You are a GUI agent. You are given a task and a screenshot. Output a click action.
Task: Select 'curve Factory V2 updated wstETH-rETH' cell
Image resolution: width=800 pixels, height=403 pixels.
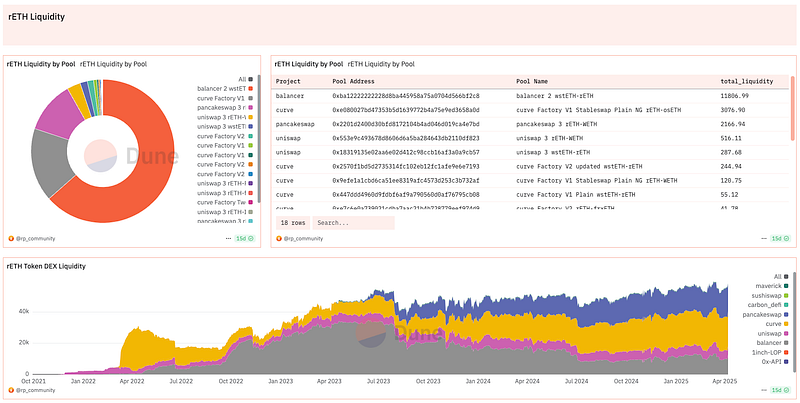[x=578, y=166]
